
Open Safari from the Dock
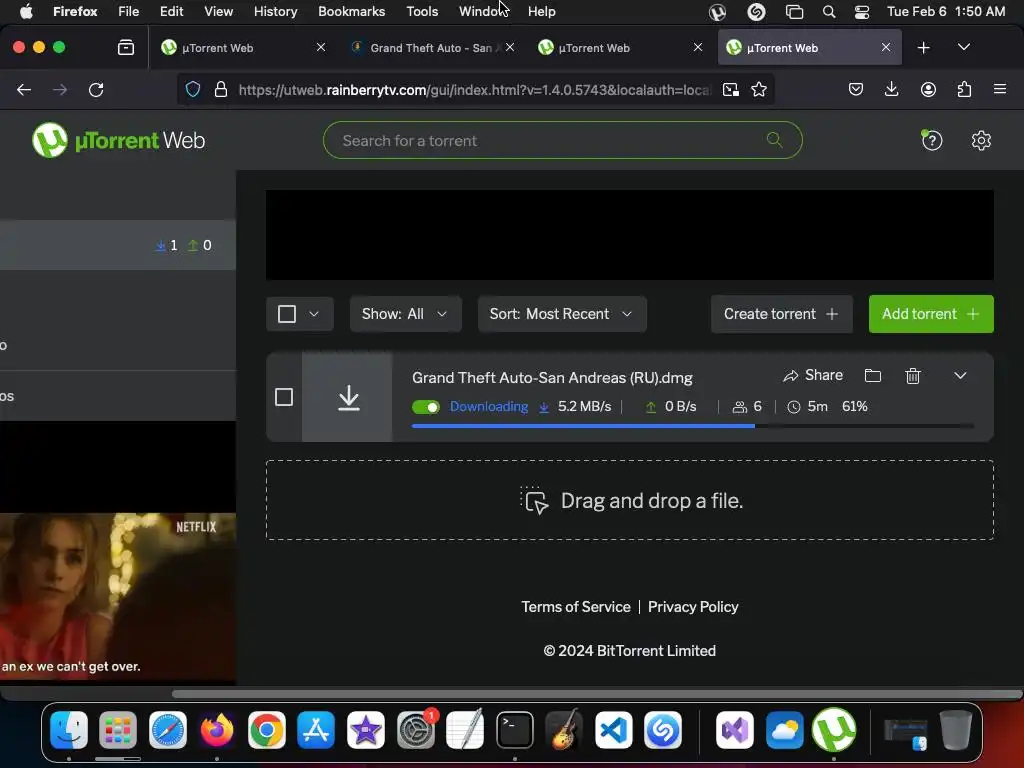pyautogui.click(x=168, y=729)
